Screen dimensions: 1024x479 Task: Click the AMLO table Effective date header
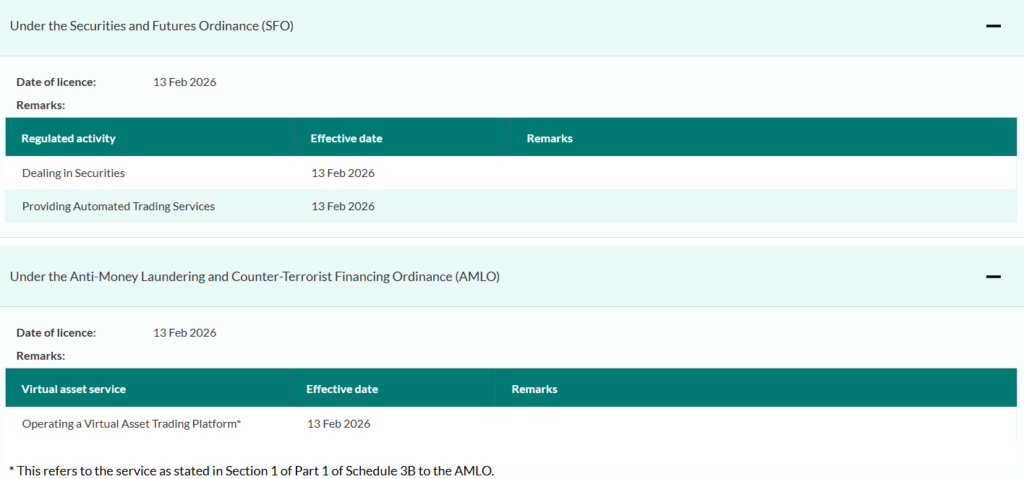tap(342, 389)
